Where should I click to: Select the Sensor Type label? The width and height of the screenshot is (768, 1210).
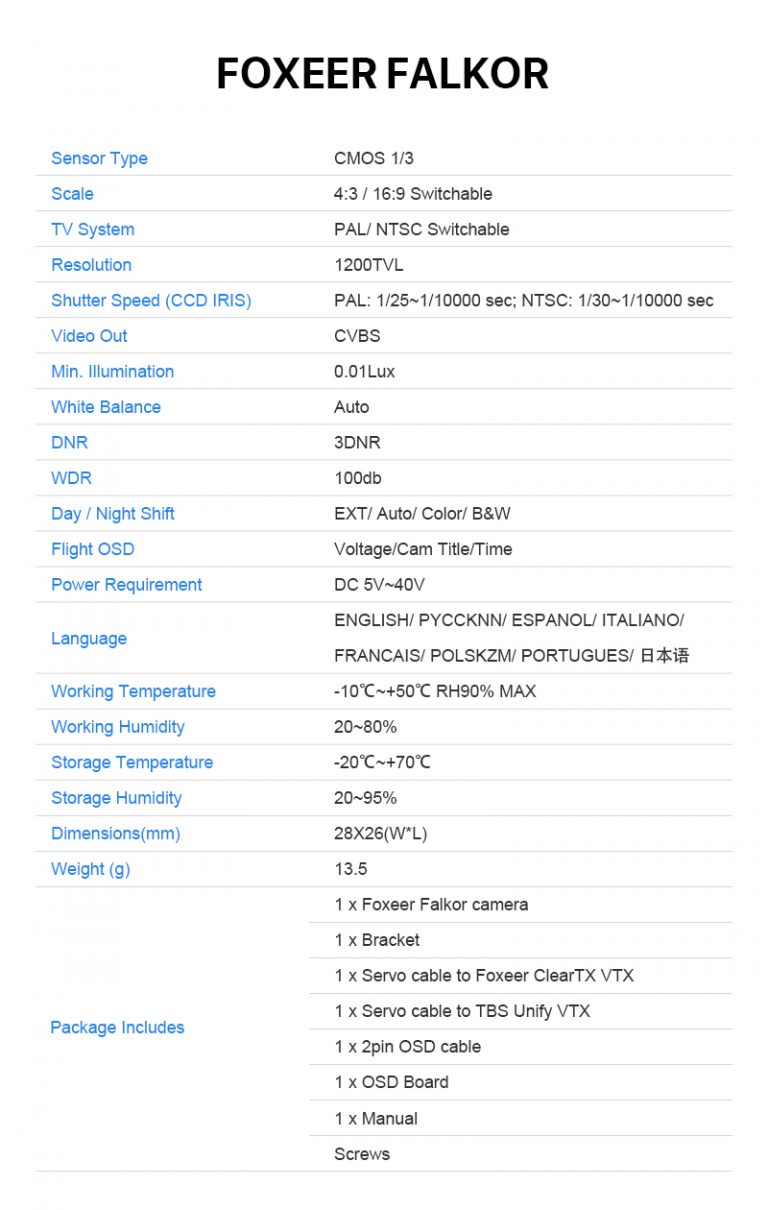click(99, 158)
